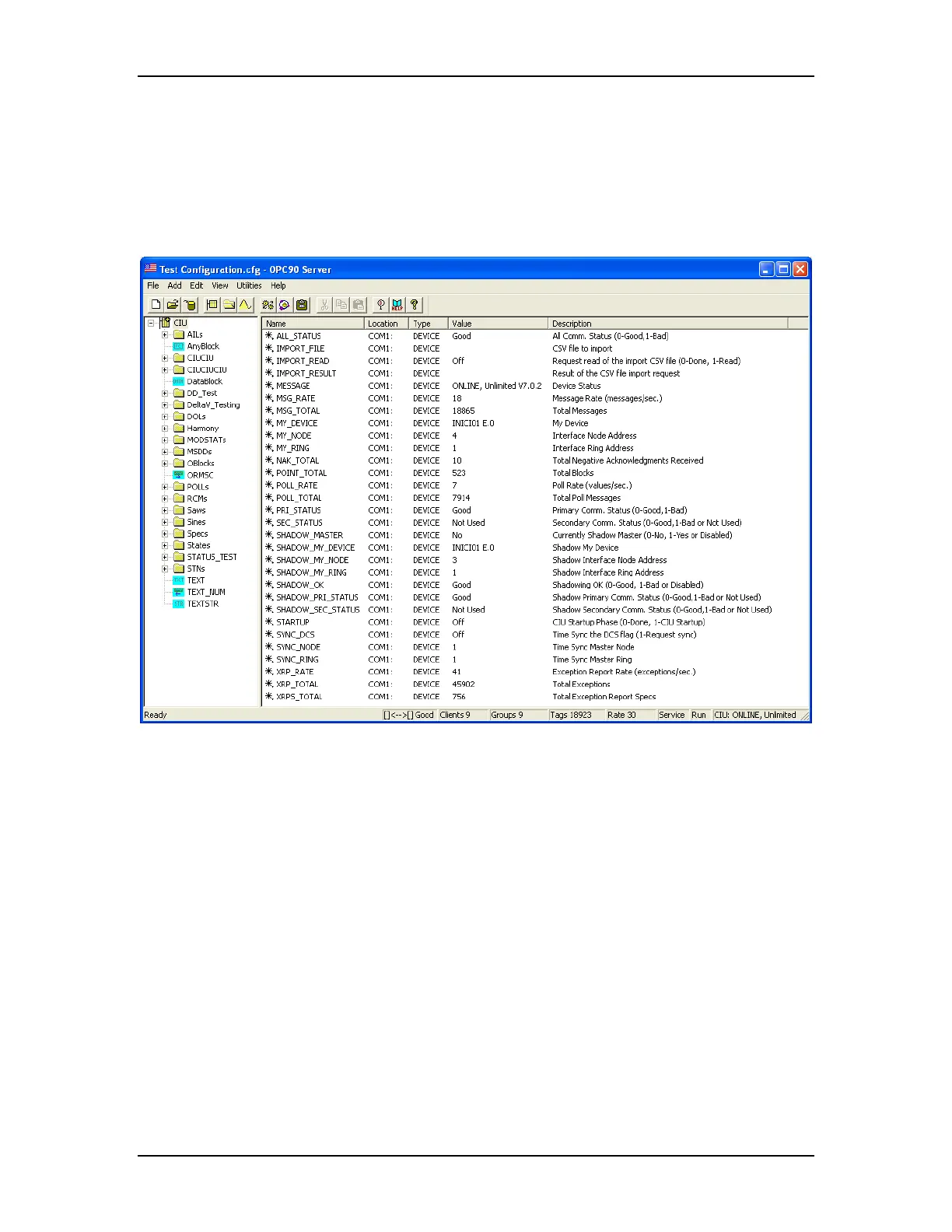Click the Tags 18923 status bar entry
Viewport: 952px width, 1232px height.
point(576,715)
